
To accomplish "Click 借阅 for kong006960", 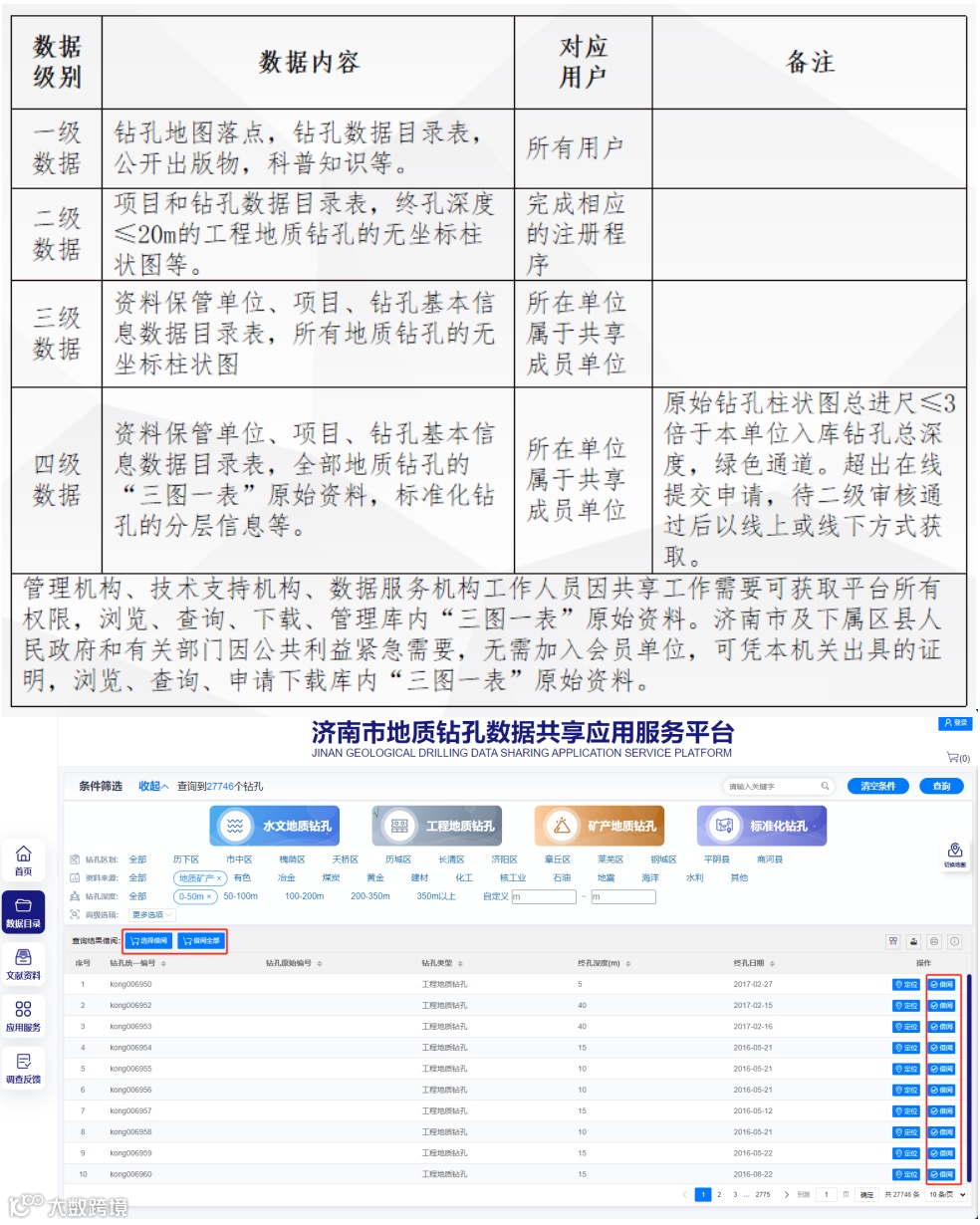I will [942, 1175].
